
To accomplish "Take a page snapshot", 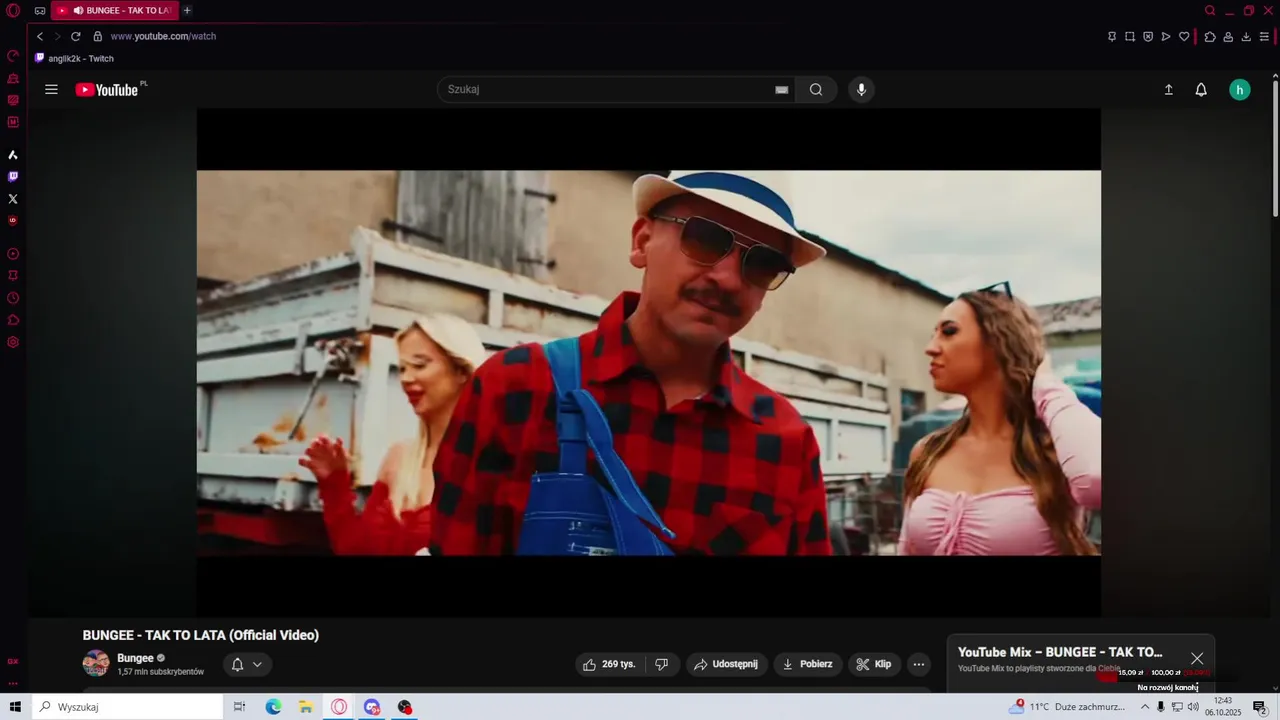I will 1130,37.
